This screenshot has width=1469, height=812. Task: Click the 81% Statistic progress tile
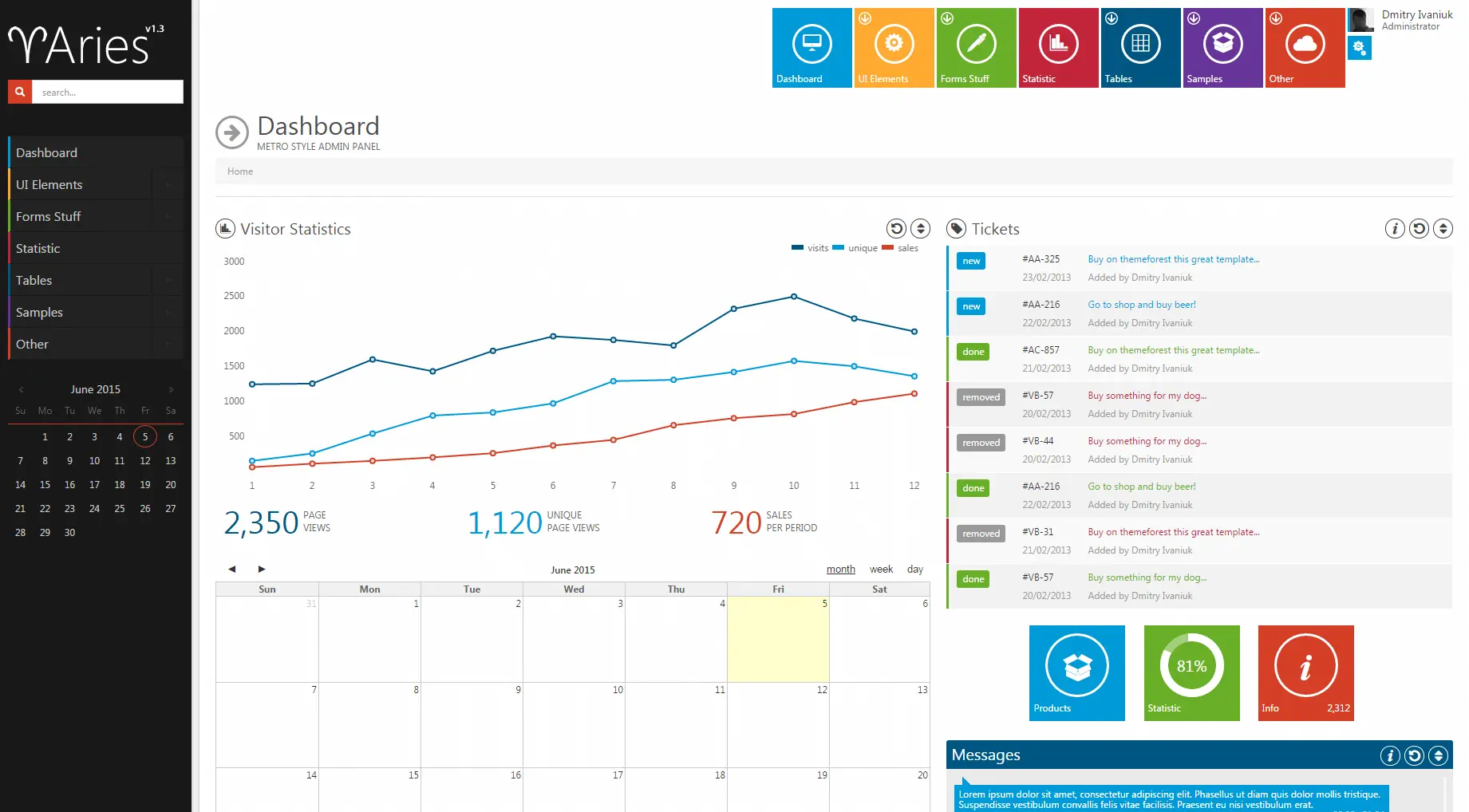point(1192,673)
